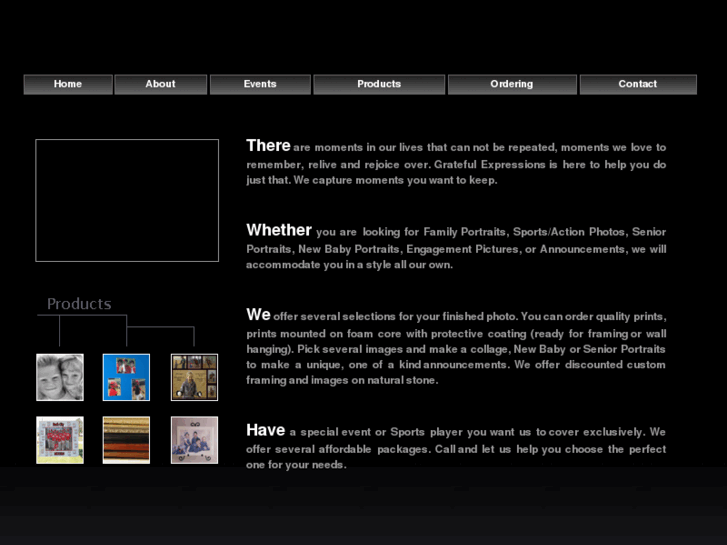
Task: Click the Products heading above thumbnails
Action: click(x=79, y=304)
